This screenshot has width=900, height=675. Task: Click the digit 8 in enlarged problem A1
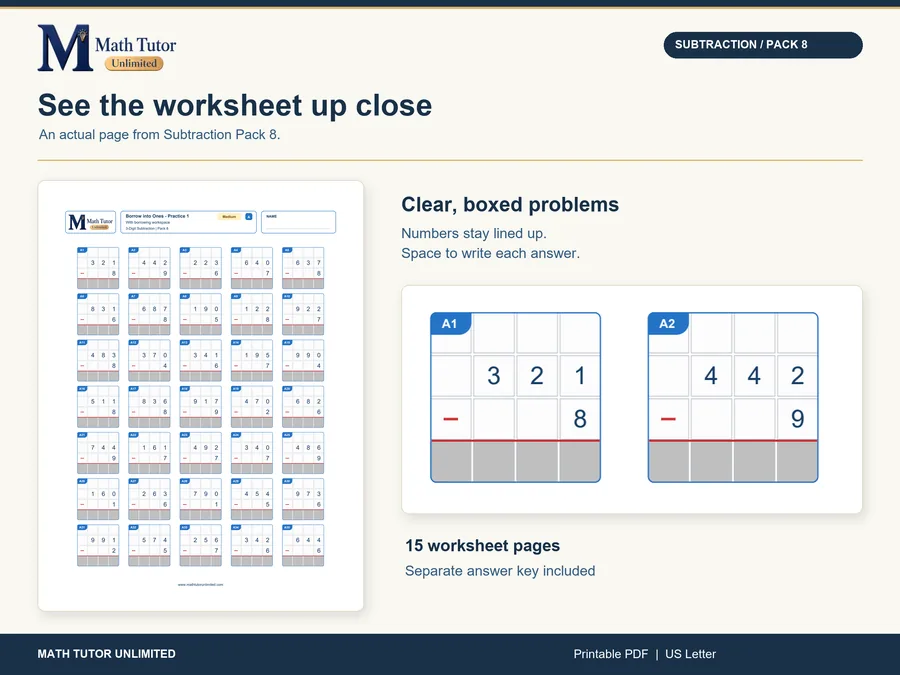pyautogui.click(x=580, y=419)
